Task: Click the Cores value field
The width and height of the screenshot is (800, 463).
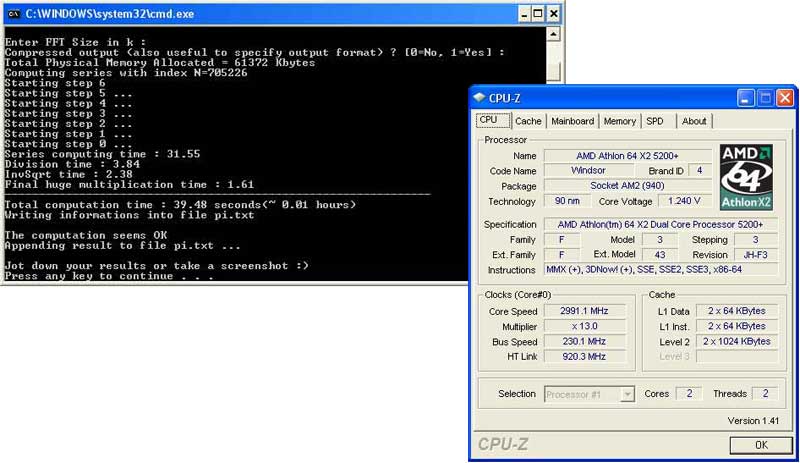Action: pyautogui.click(x=689, y=394)
